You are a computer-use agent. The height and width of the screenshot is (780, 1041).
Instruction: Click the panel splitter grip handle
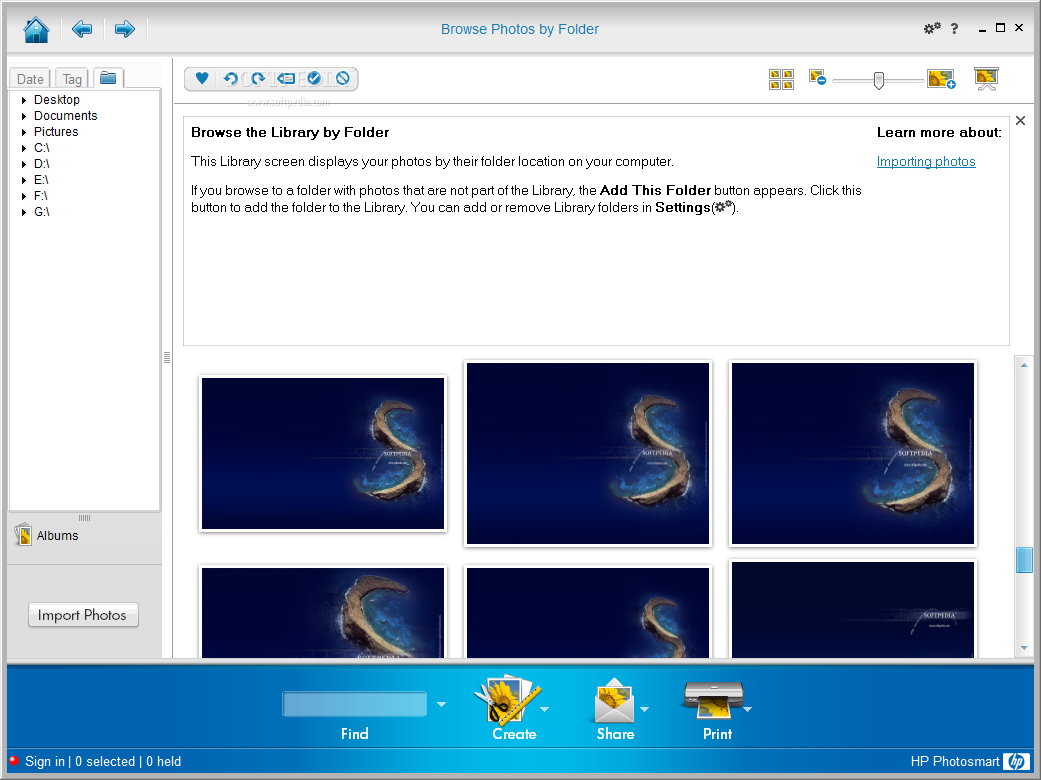coord(167,358)
